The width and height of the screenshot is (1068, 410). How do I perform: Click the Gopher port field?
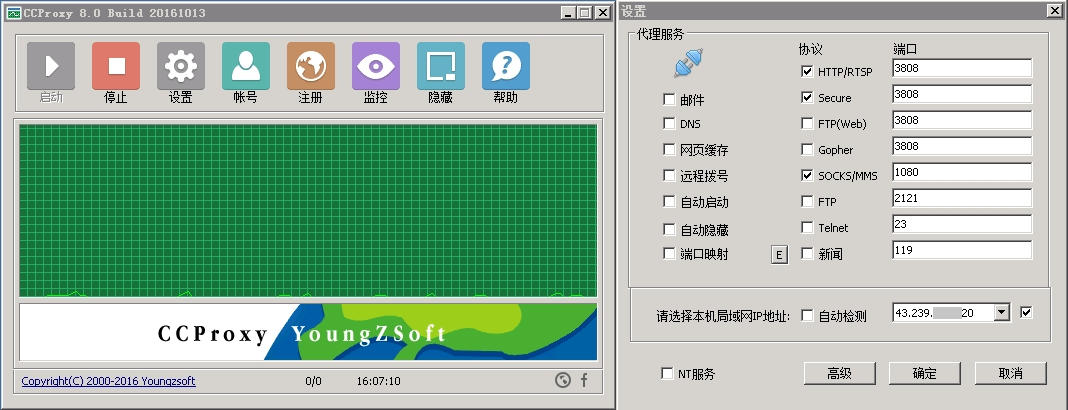pyautogui.click(x=962, y=146)
